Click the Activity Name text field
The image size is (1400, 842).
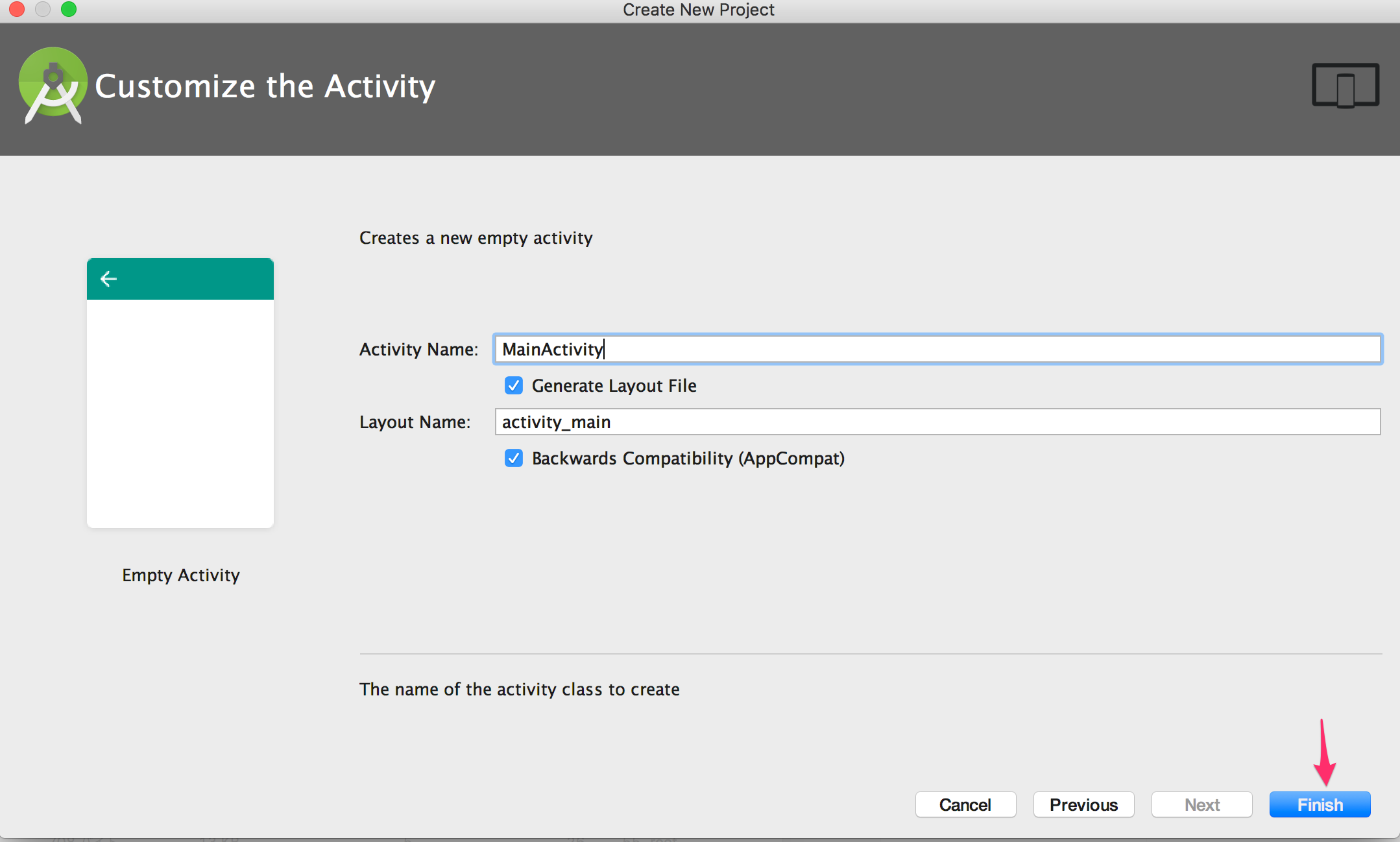(x=937, y=350)
